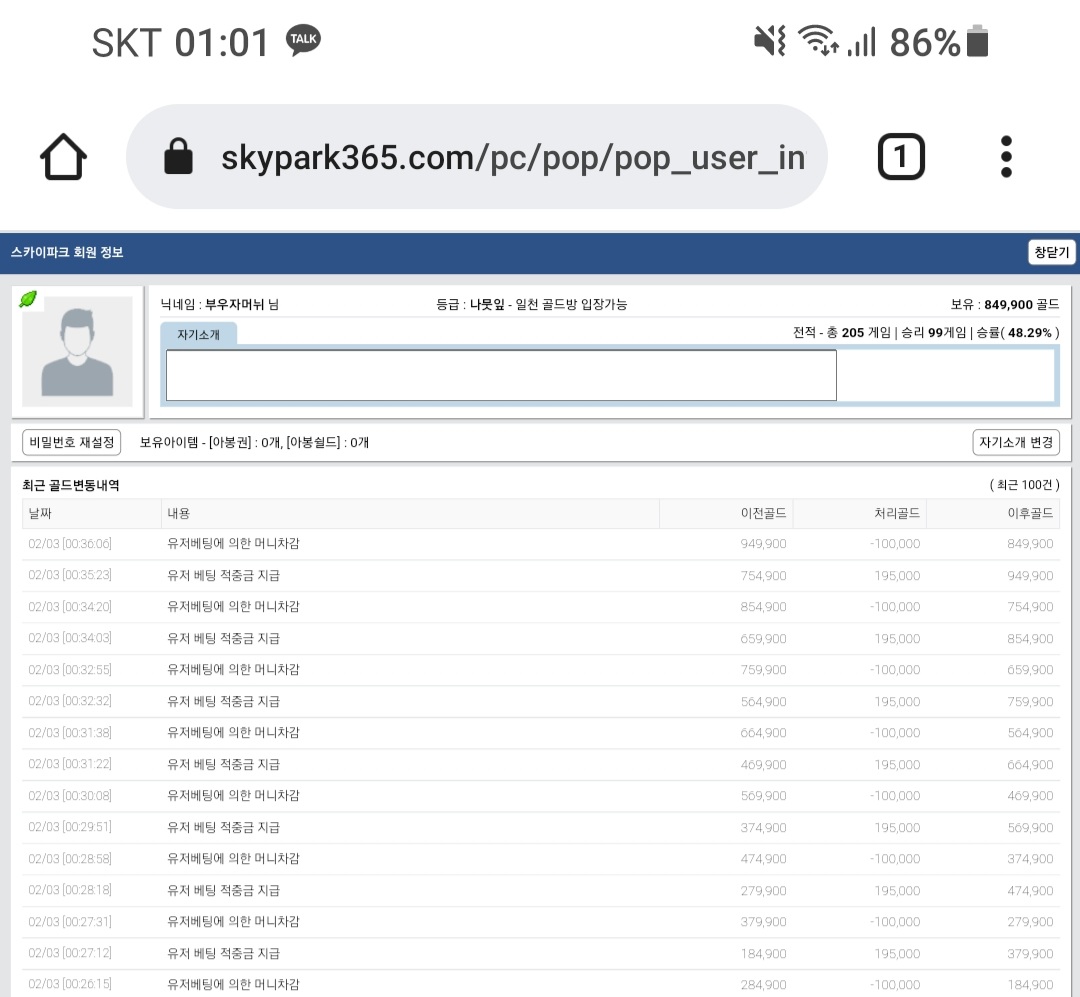
Task: Click the 최근 골드변동내역 heading
Action: pos(71,485)
